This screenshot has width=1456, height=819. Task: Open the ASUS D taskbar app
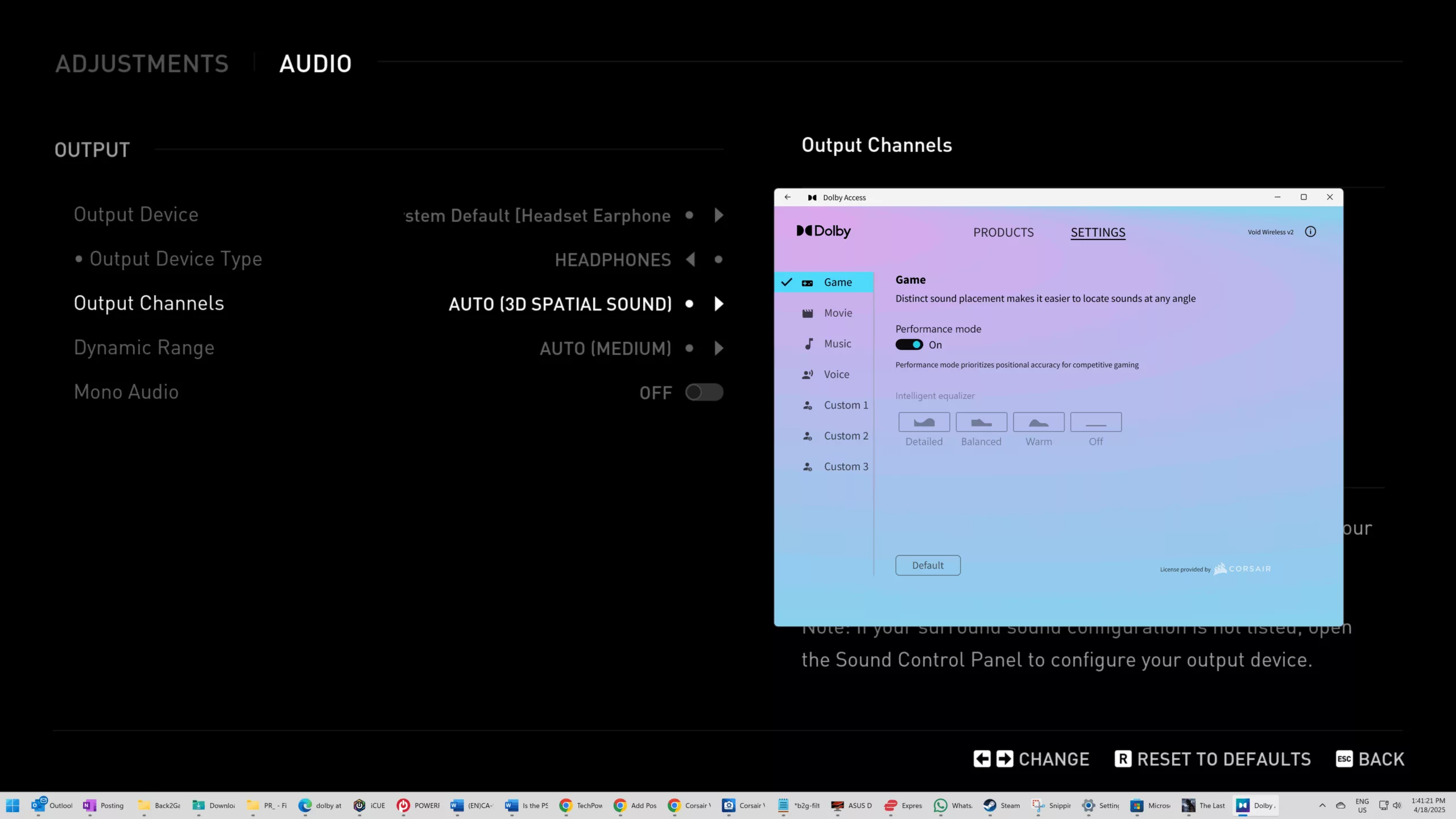(851, 805)
